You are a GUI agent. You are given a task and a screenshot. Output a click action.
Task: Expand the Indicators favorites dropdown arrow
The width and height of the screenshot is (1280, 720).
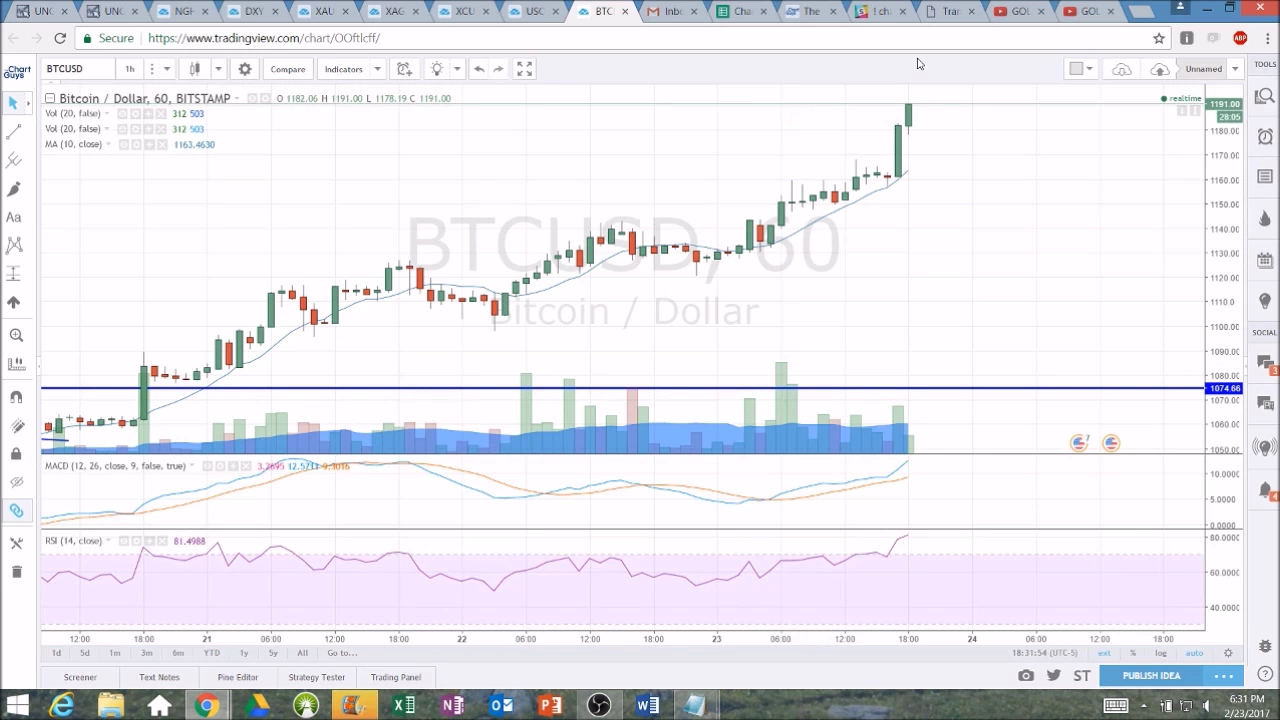point(377,69)
